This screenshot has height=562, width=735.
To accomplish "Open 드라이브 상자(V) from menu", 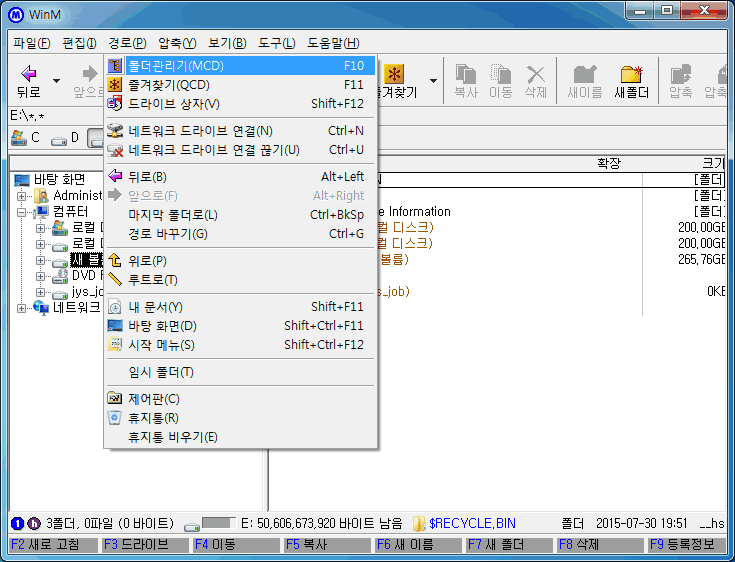I will pyautogui.click(x=240, y=104).
